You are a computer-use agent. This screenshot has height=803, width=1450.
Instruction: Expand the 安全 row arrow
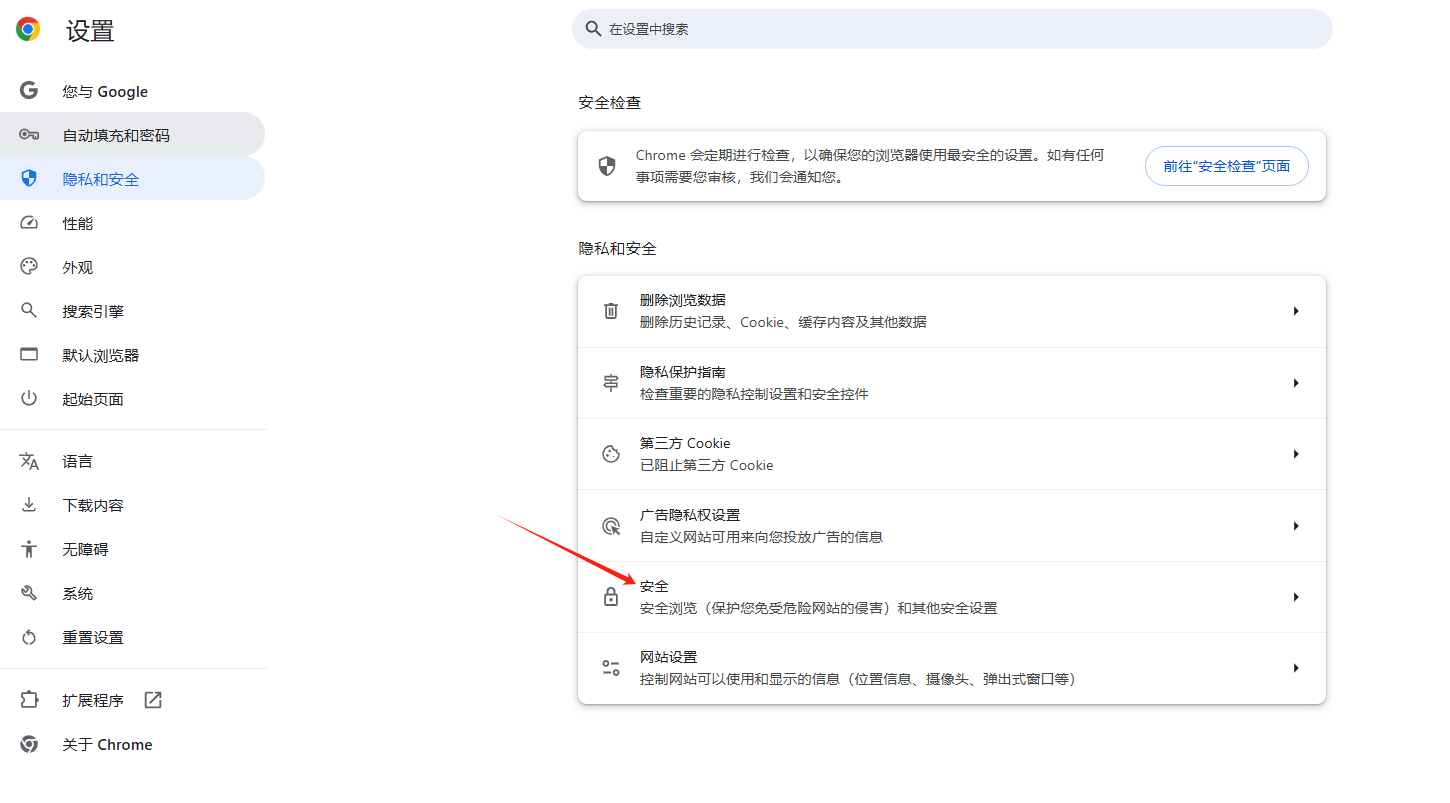tap(1296, 597)
